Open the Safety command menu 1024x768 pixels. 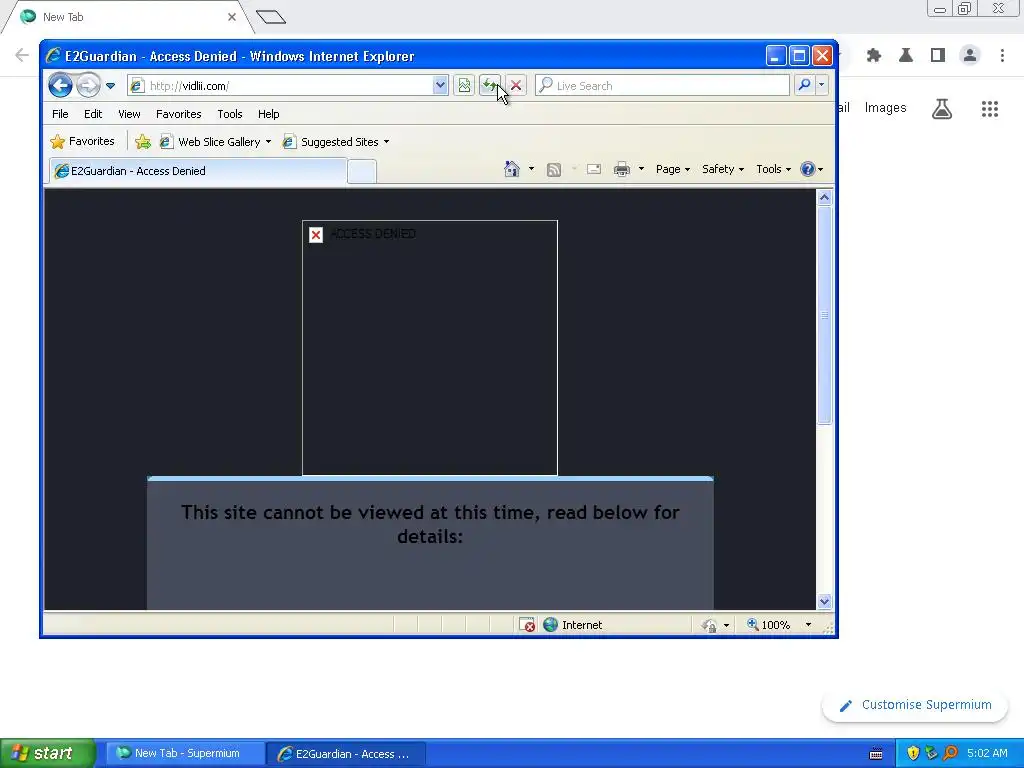point(723,169)
